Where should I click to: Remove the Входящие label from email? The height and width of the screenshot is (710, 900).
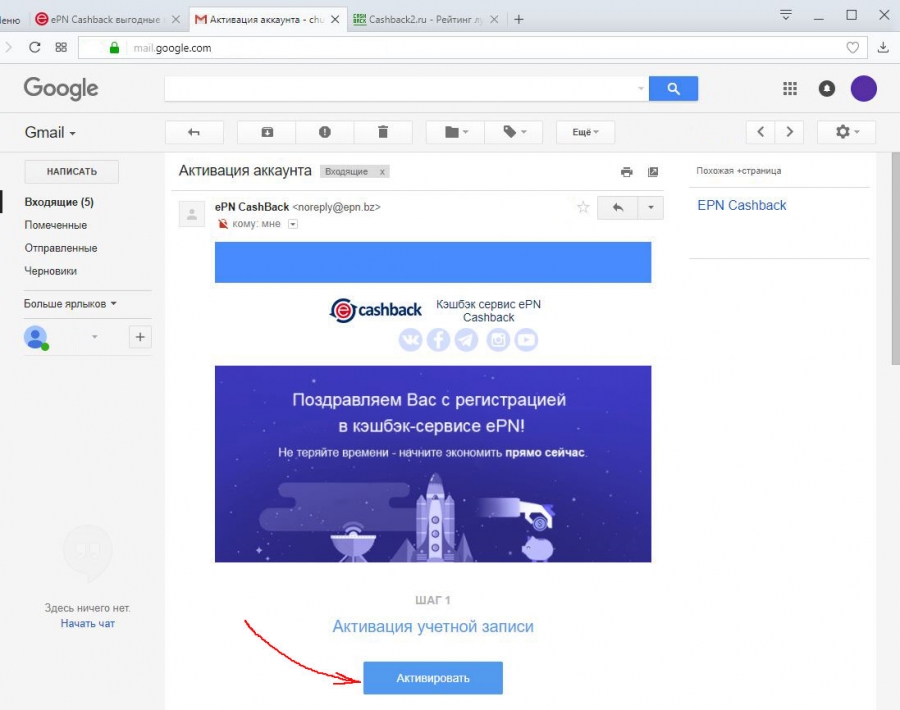click(x=382, y=172)
